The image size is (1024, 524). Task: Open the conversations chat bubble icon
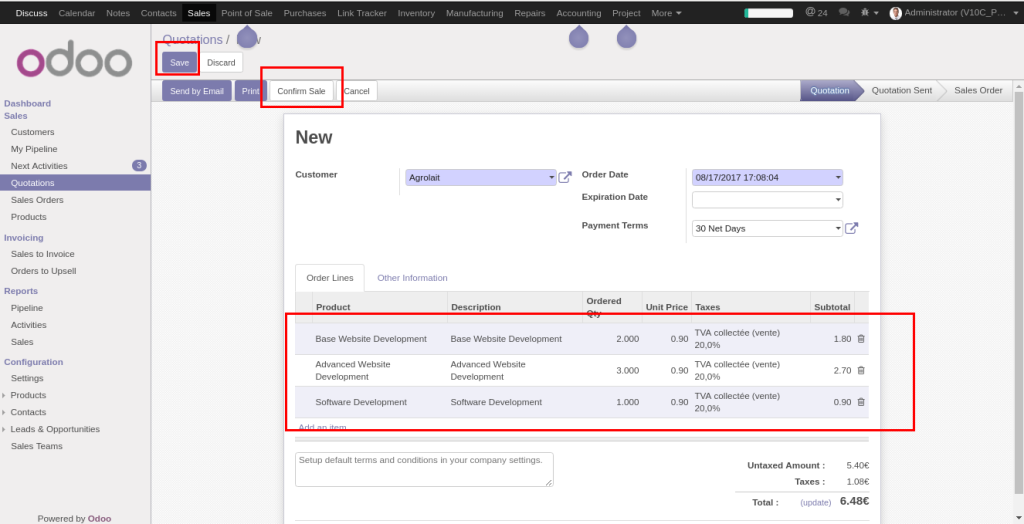point(844,13)
